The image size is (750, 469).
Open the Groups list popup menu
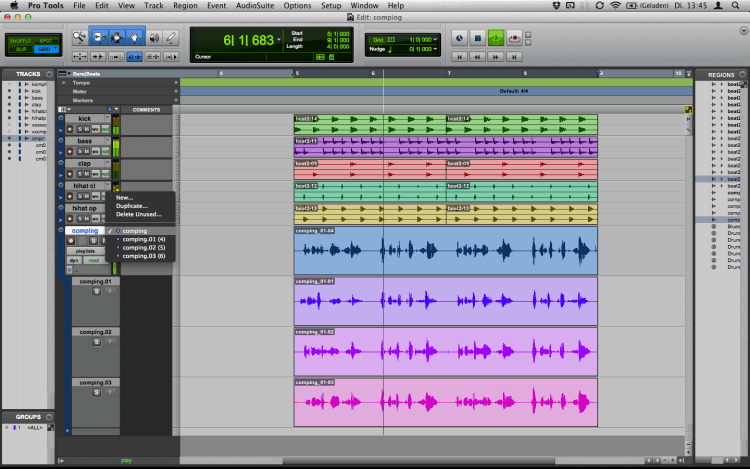click(x=49, y=417)
